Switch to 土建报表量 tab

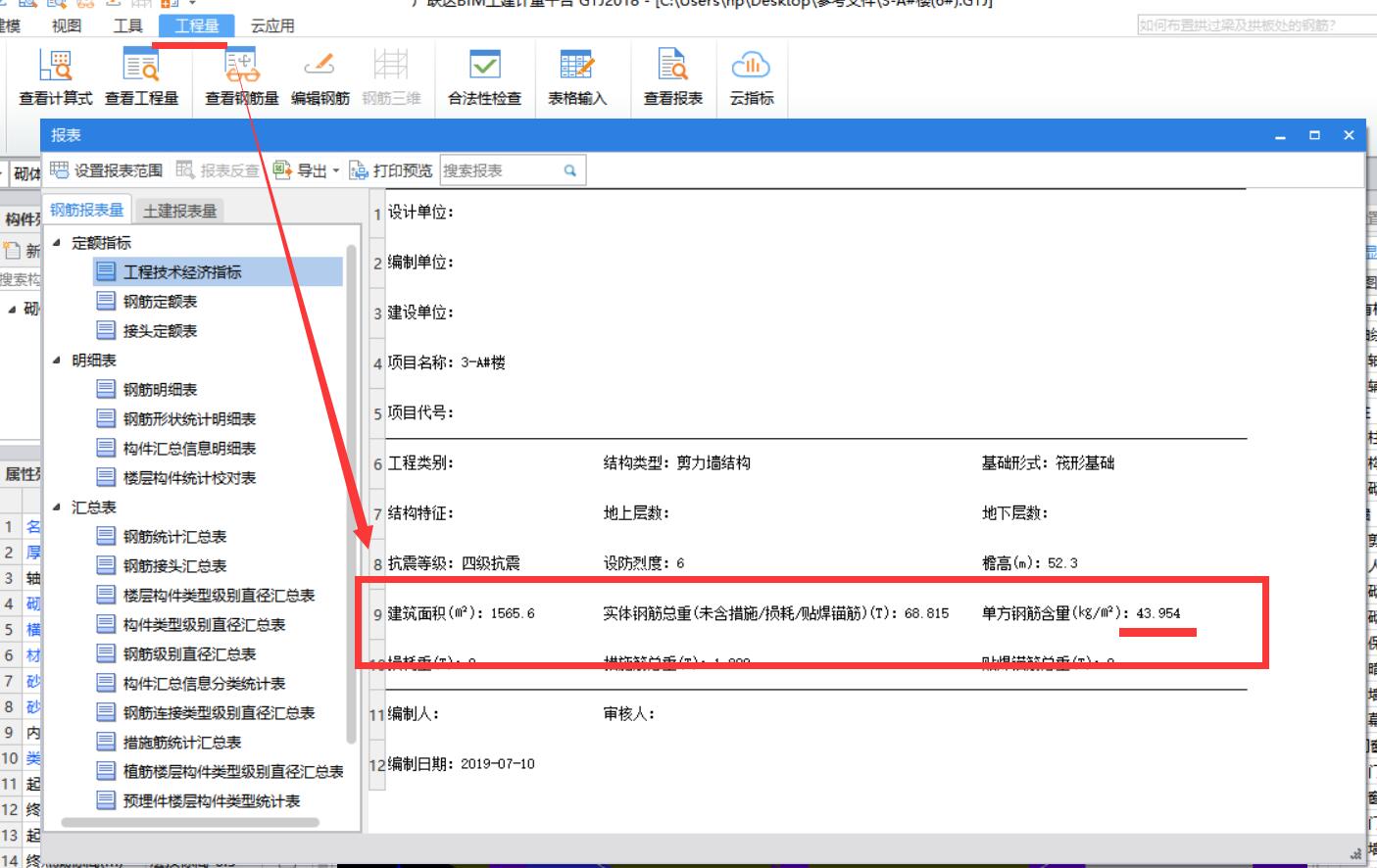pos(179,211)
